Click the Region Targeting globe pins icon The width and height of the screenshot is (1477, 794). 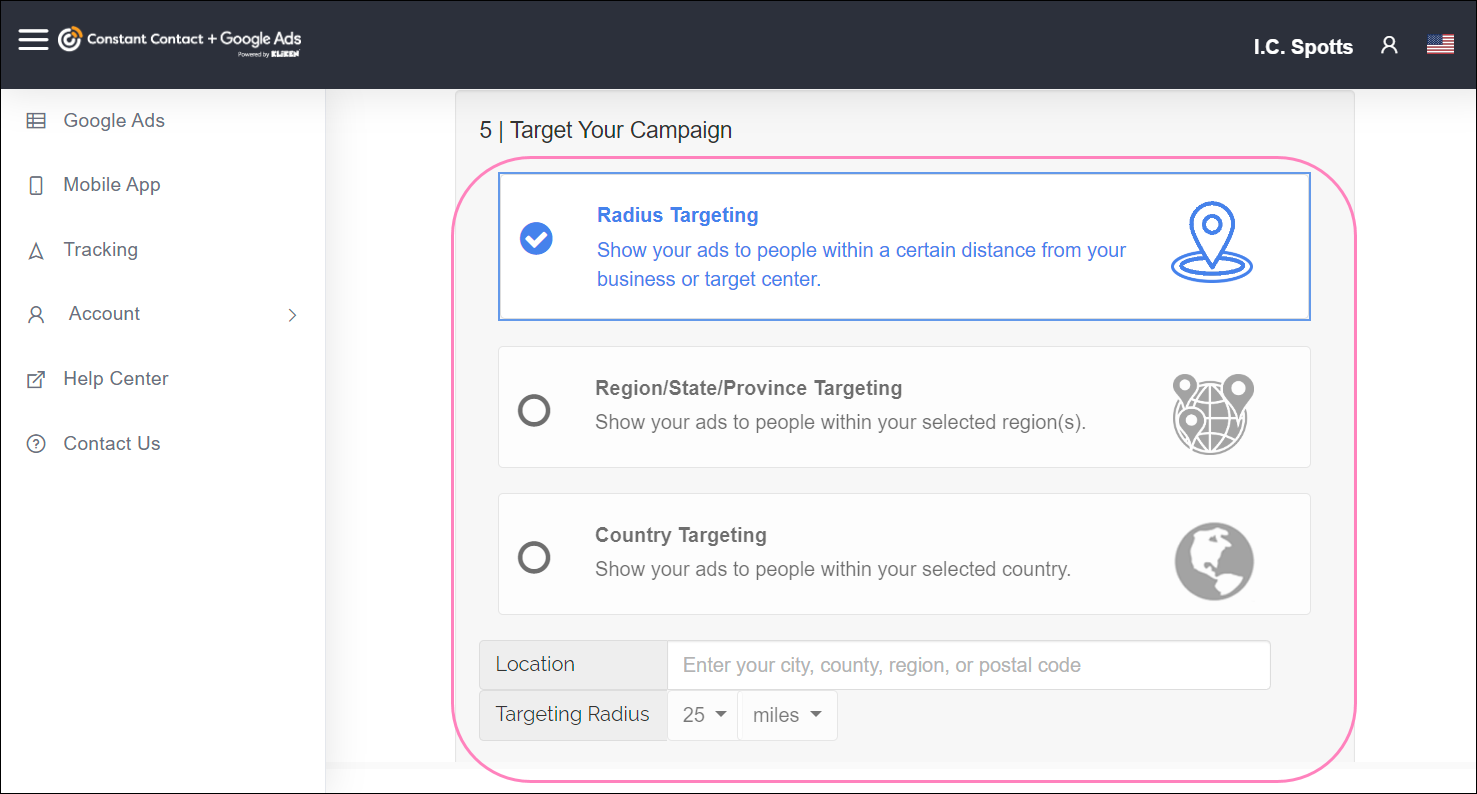coord(1213,414)
